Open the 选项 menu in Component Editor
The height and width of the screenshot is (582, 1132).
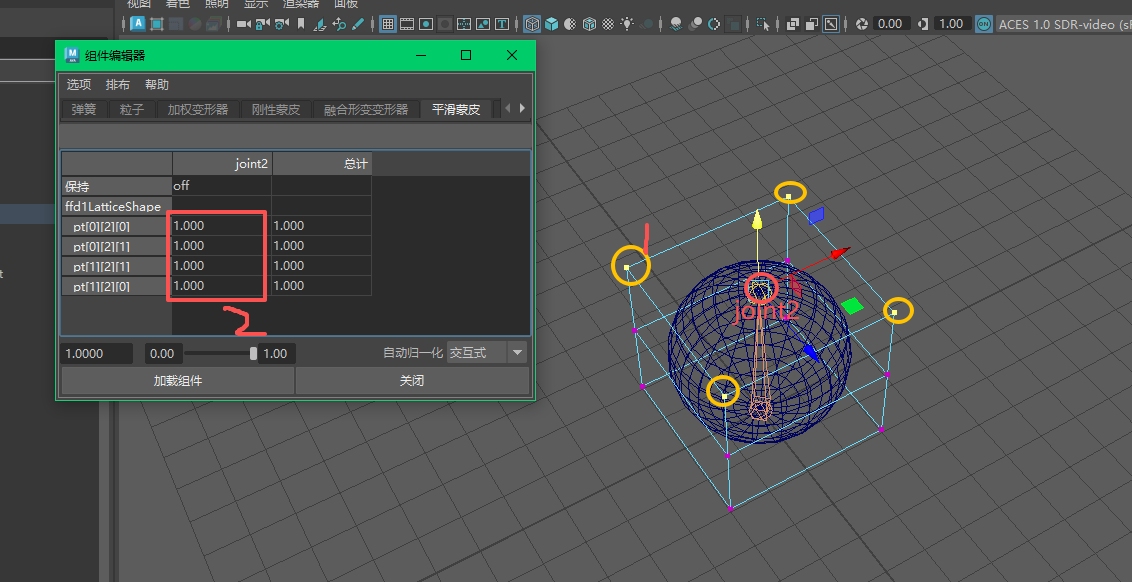tap(79, 84)
